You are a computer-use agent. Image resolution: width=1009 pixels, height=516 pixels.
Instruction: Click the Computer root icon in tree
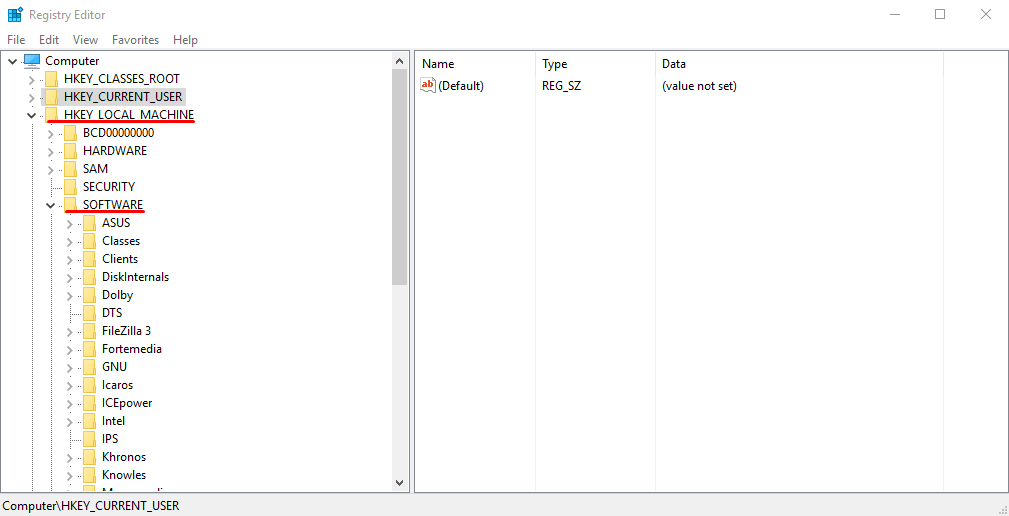coord(32,61)
